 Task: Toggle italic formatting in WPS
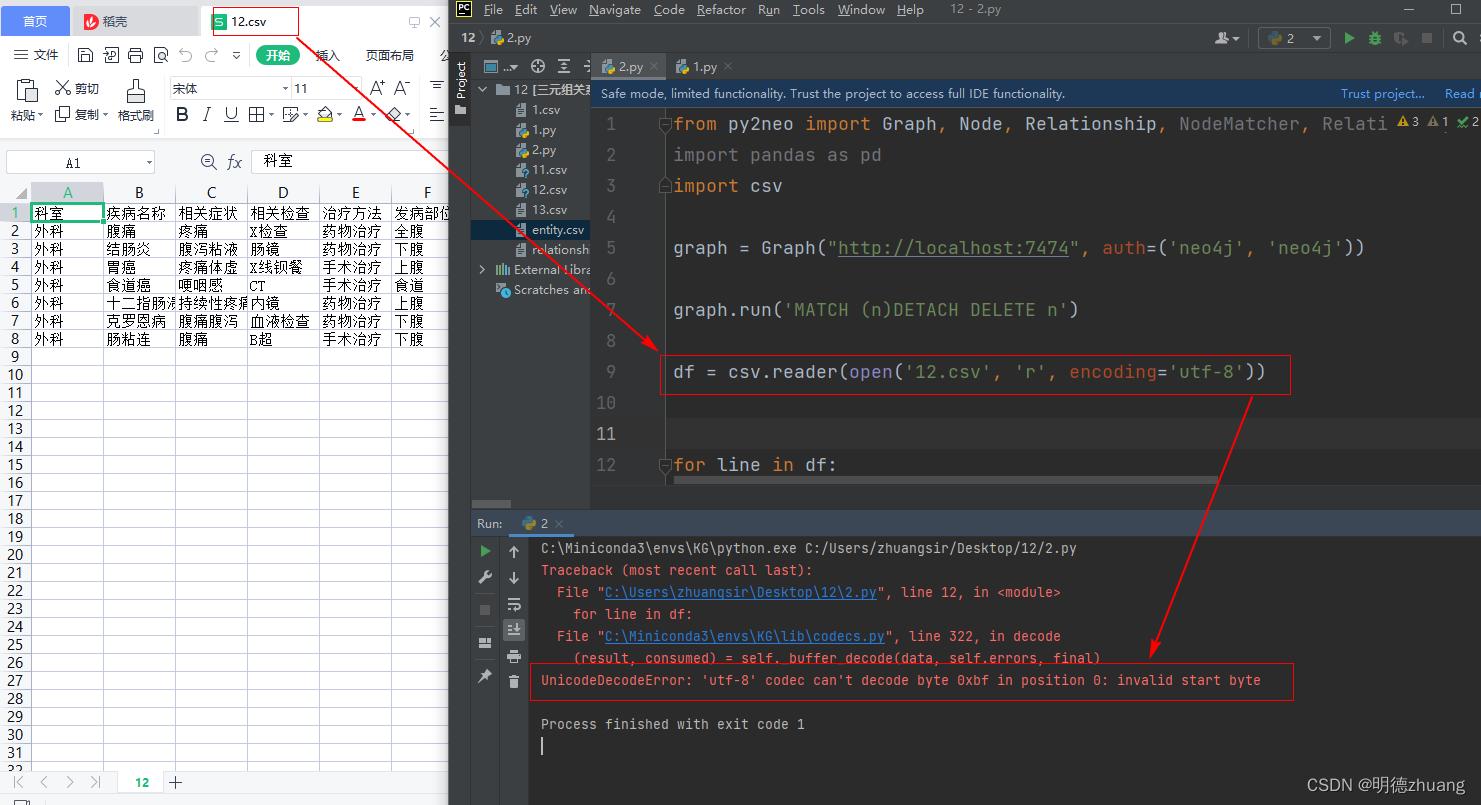pos(207,115)
